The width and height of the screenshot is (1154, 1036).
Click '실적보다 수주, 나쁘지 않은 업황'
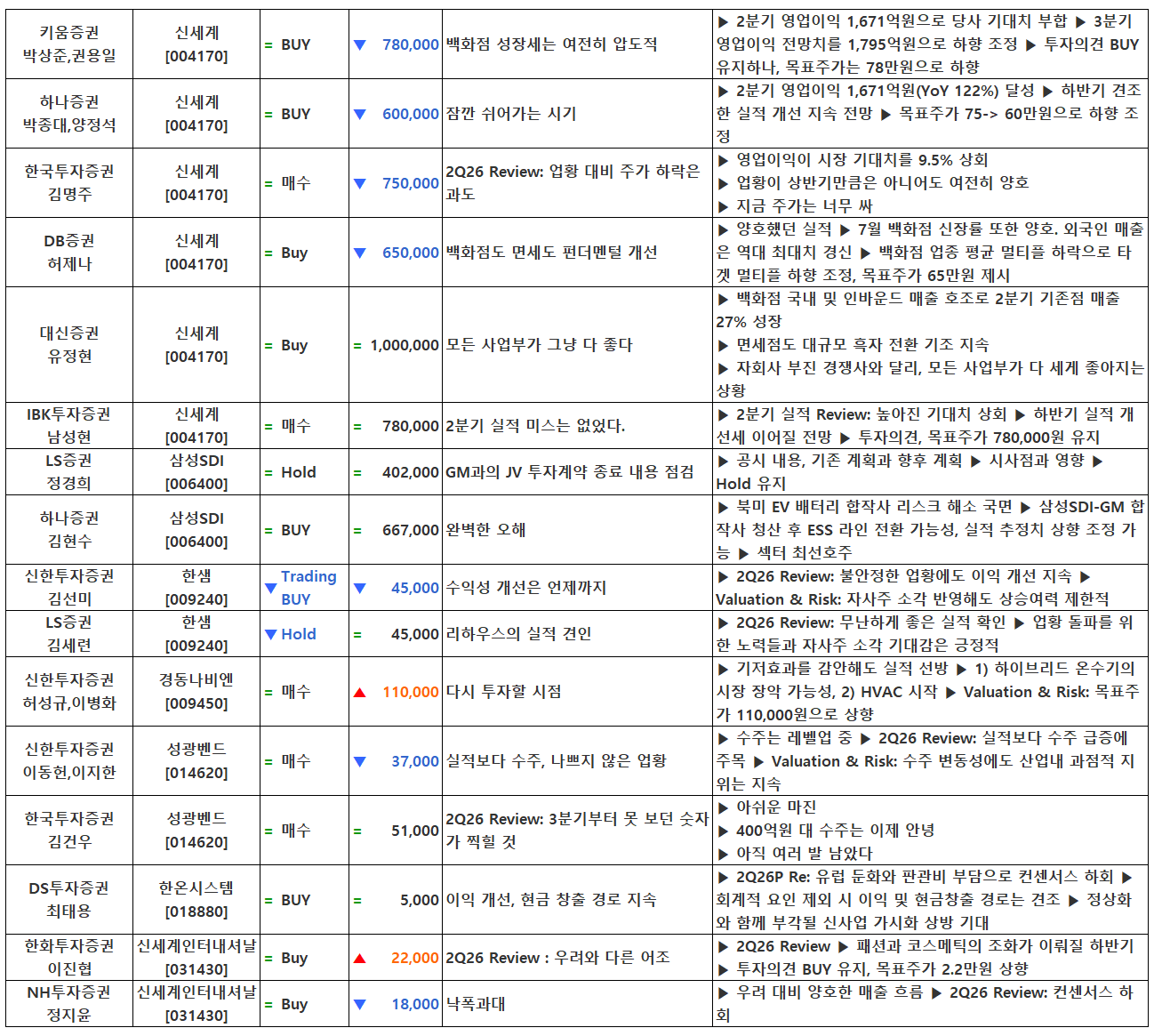pos(556,761)
